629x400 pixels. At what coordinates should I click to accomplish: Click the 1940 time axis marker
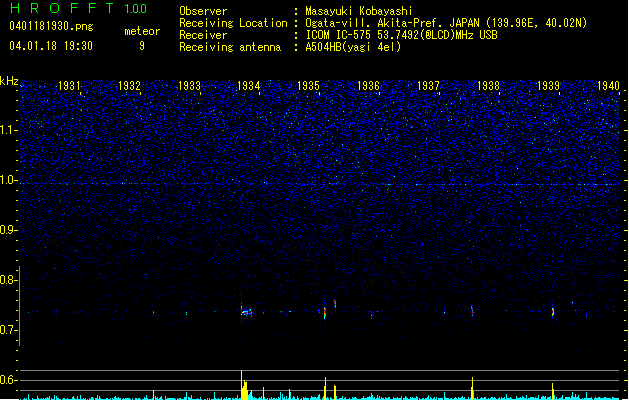pos(608,85)
